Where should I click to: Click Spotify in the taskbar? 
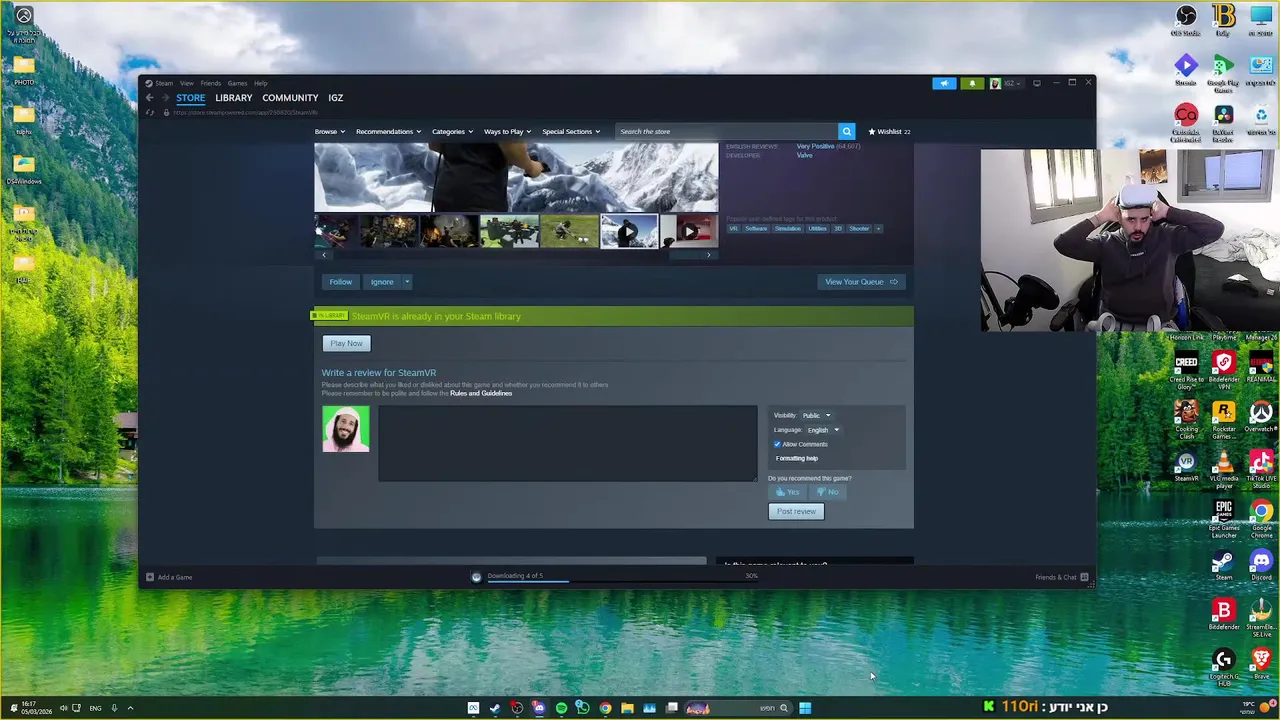[x=561, y=708]
